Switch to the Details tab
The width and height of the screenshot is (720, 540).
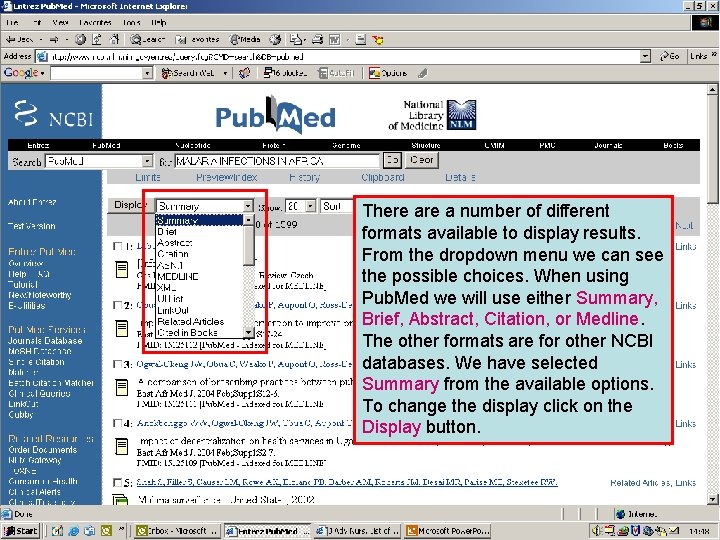coord(460,177)
